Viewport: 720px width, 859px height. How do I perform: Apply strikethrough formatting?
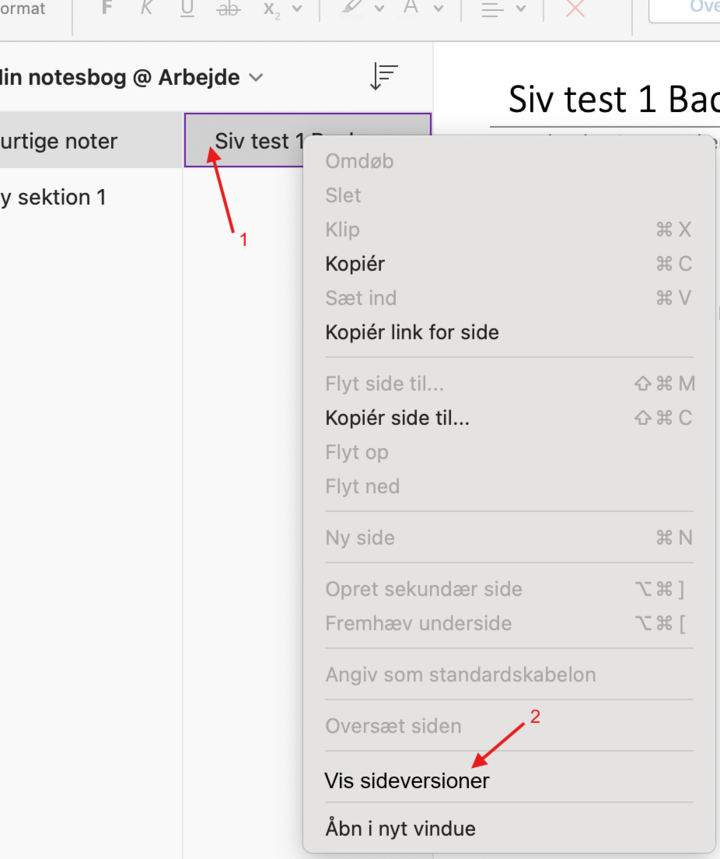[x=229, y=9]
